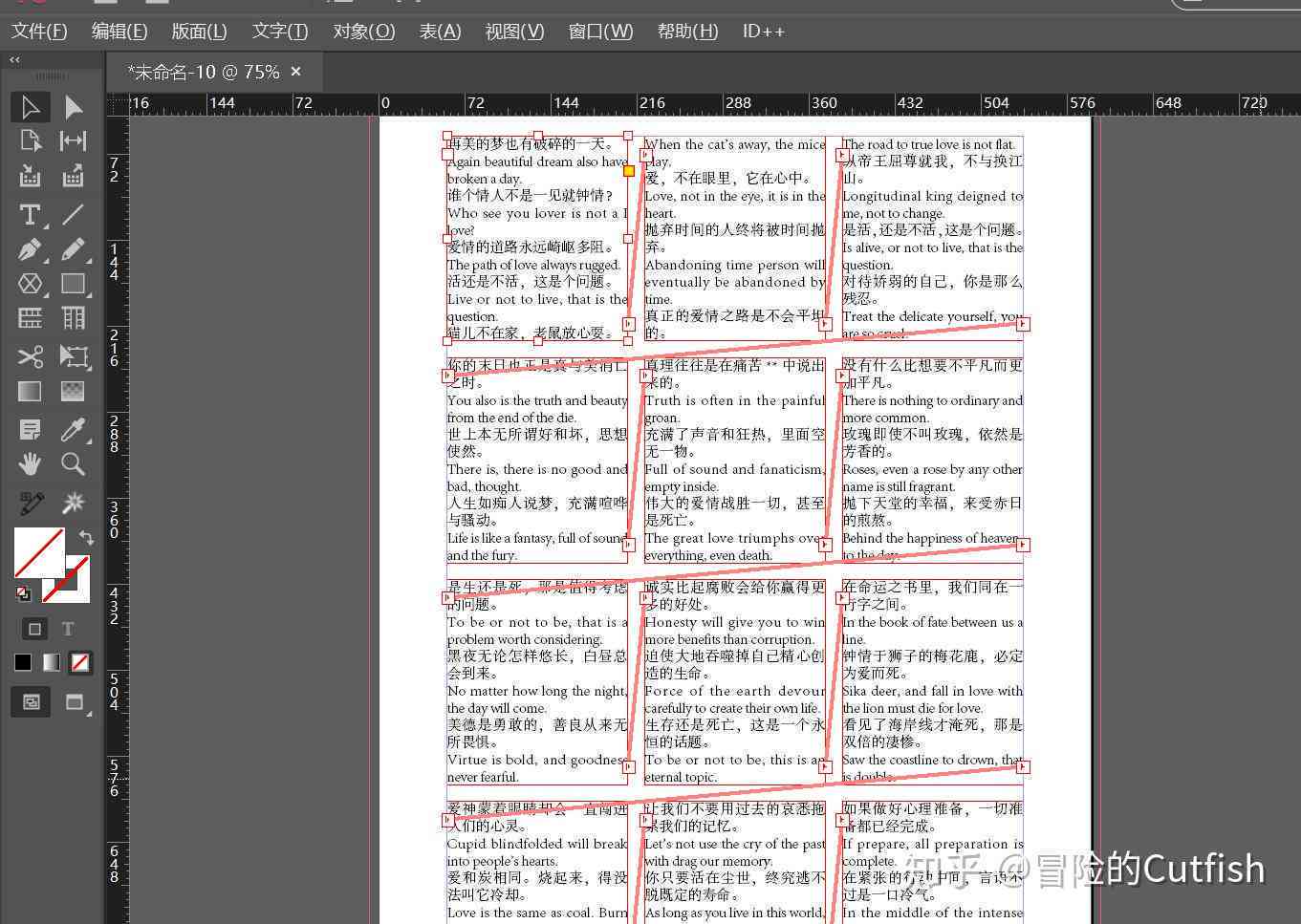Click in-port of 'When the cat's away' frame
Viewport: 1301px width, 924px height.
pos(645,154)
